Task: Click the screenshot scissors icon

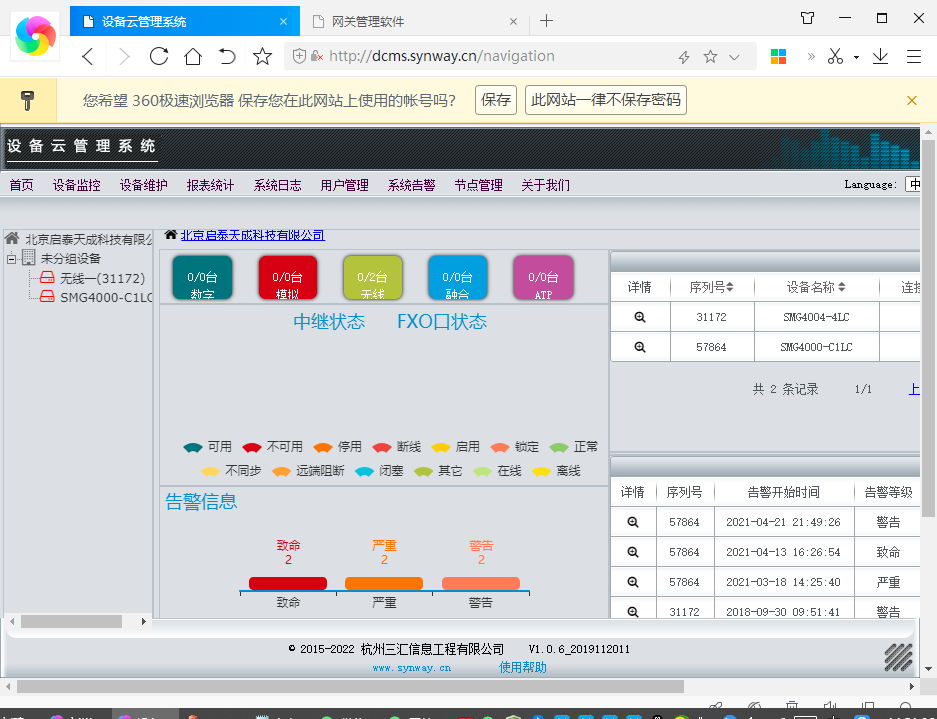Action: (x=835, y=57)
